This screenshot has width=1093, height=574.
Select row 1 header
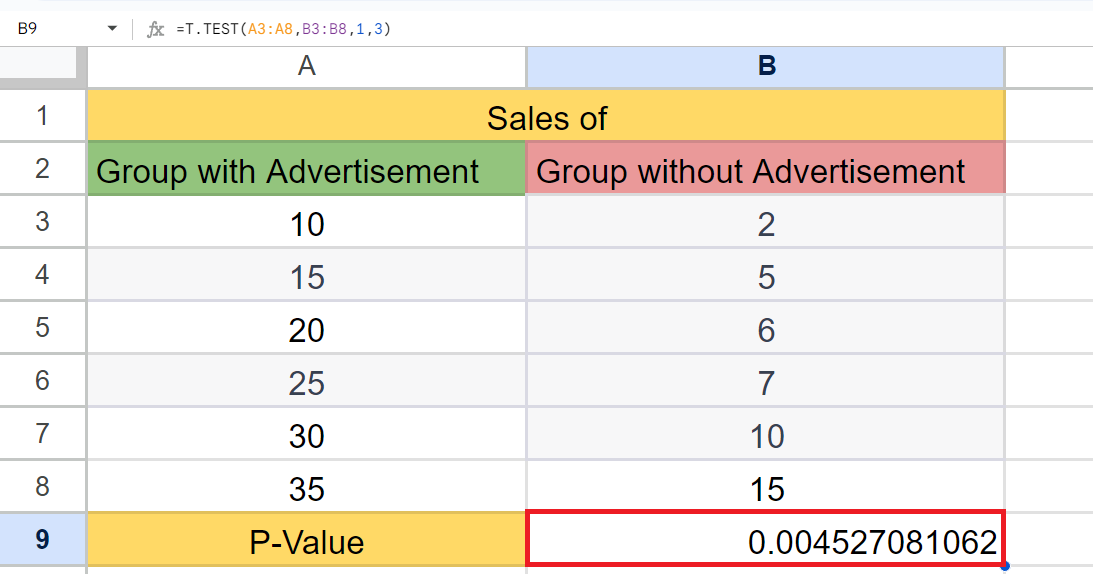coord(43,116)
